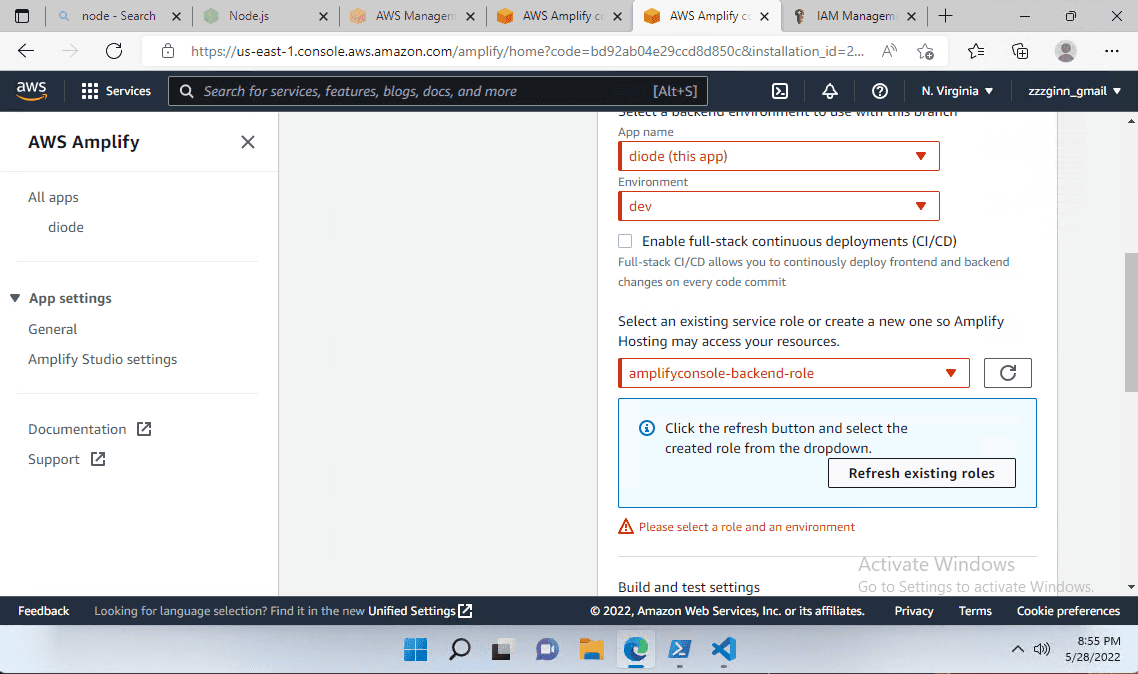Click the read aloud icon in address bar
The height and width of the screenshot is (674, 1138).
889,51
